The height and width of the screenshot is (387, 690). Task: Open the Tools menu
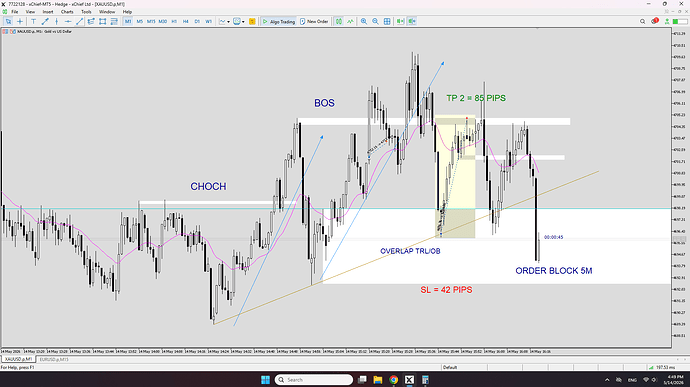pos(86,12)
